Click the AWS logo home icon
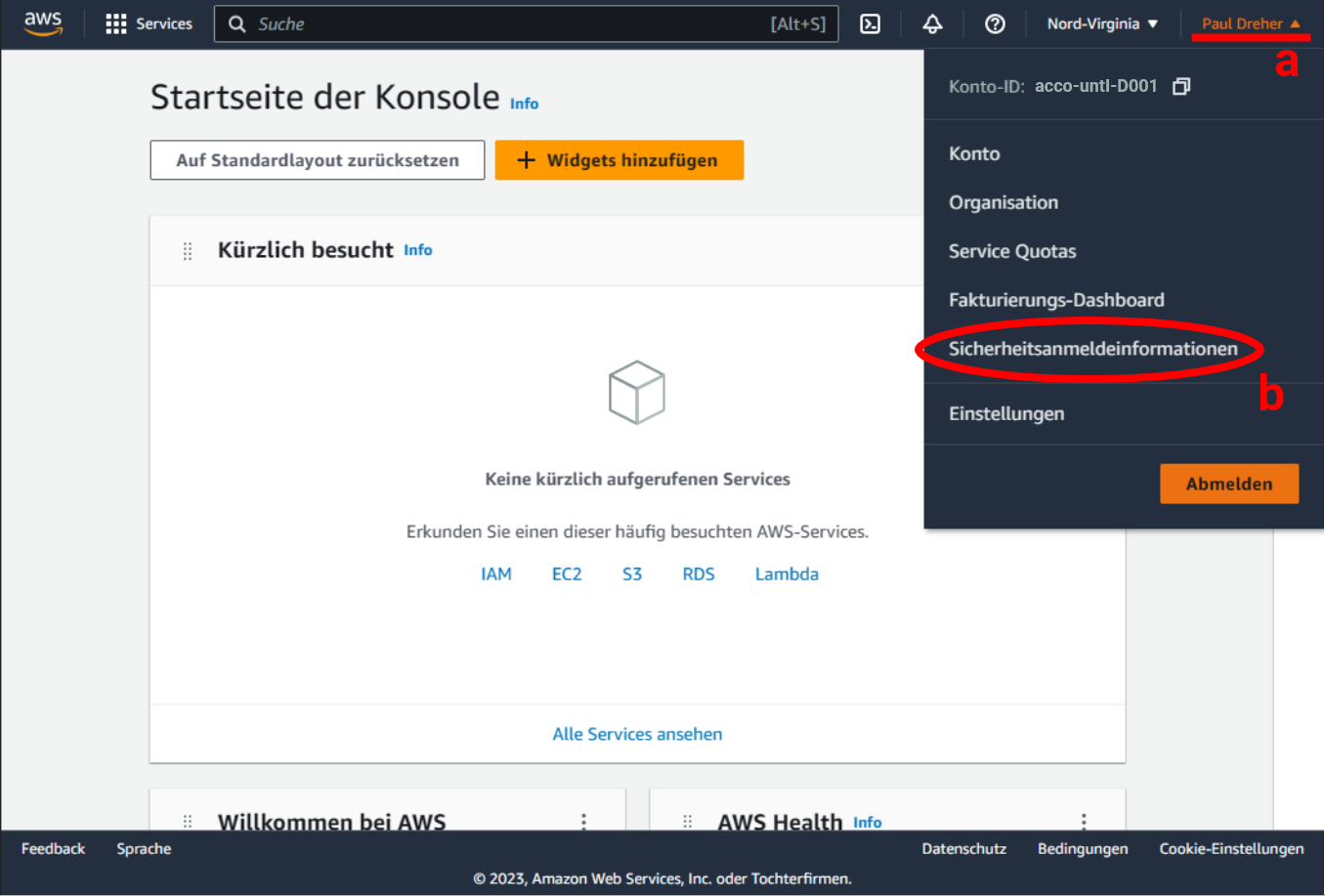The image size is (1325, 896). click(x=43, y=23)
